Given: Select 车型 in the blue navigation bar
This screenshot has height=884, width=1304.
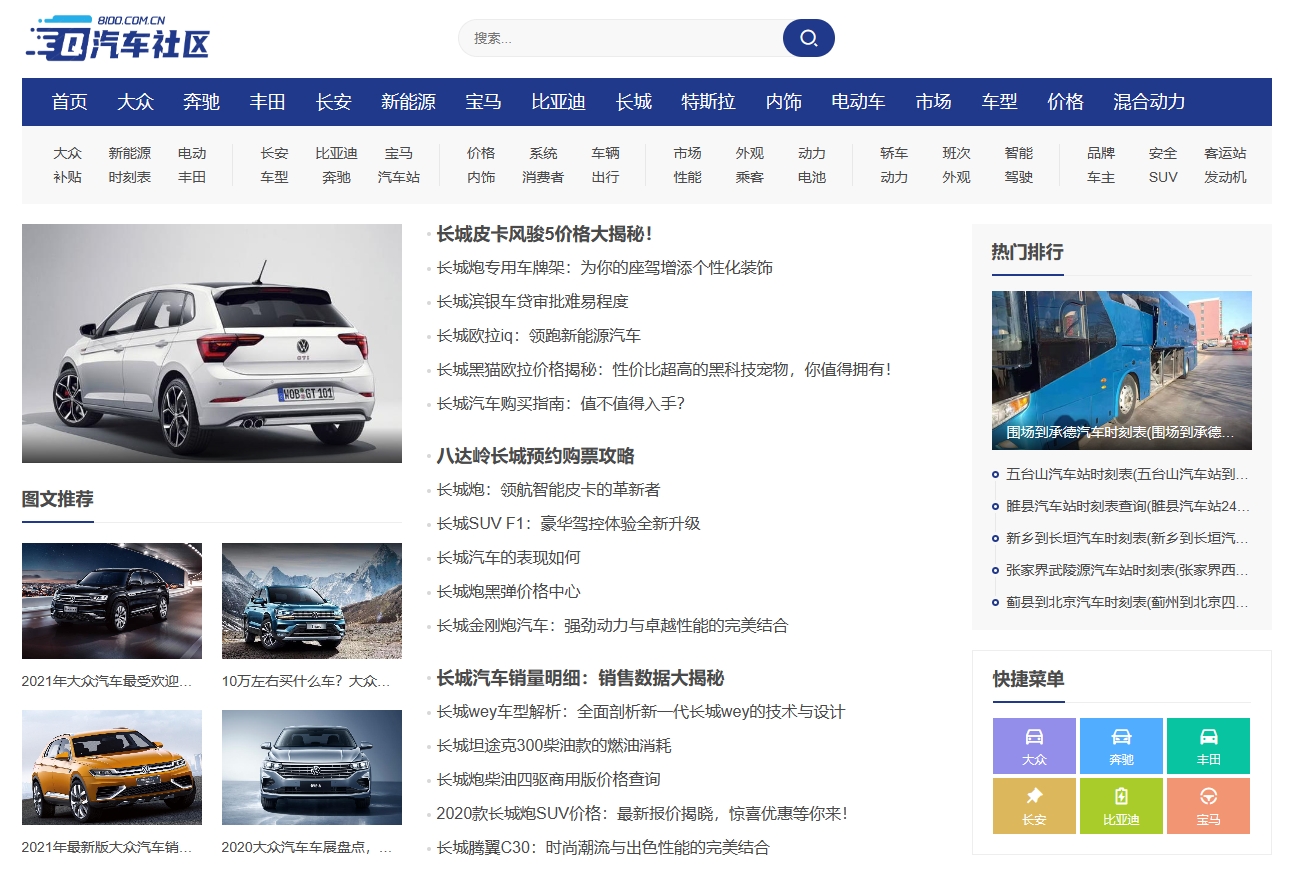Looking at the screenshot, I should point(999,102).
